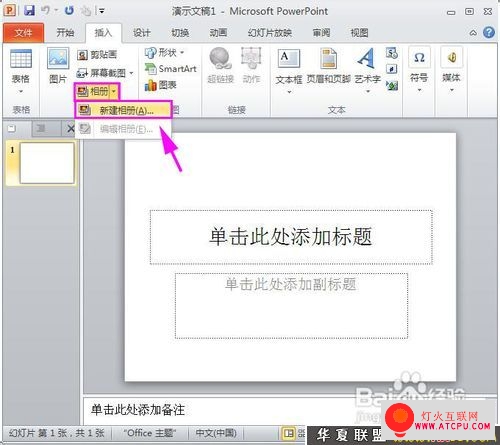Viewport: 500px width, 445px height.
Task: Open the 形状 (Shapes) gallery
Action: coord(164,52)
